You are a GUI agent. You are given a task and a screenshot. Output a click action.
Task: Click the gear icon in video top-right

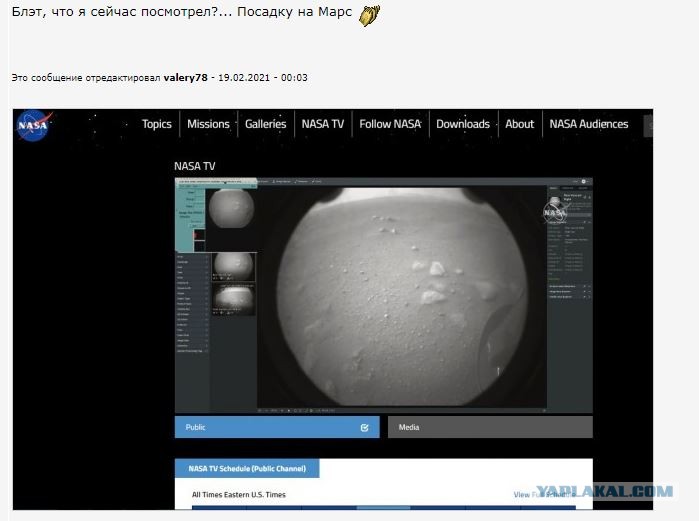point(584,181)
